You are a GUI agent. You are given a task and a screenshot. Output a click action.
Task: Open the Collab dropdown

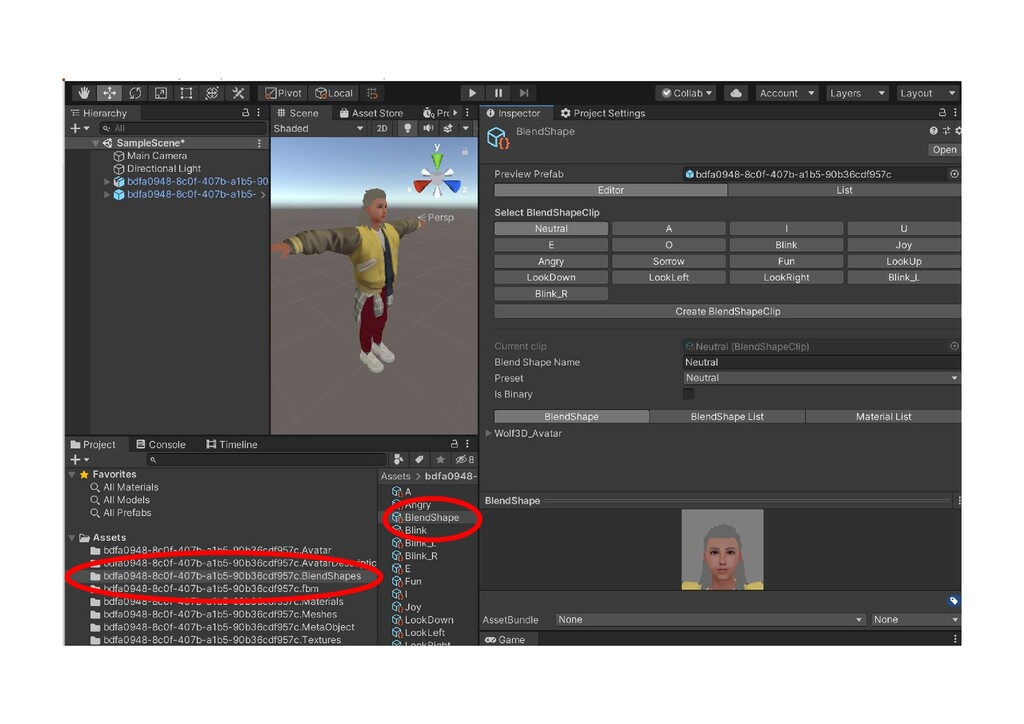coord(686,93)
